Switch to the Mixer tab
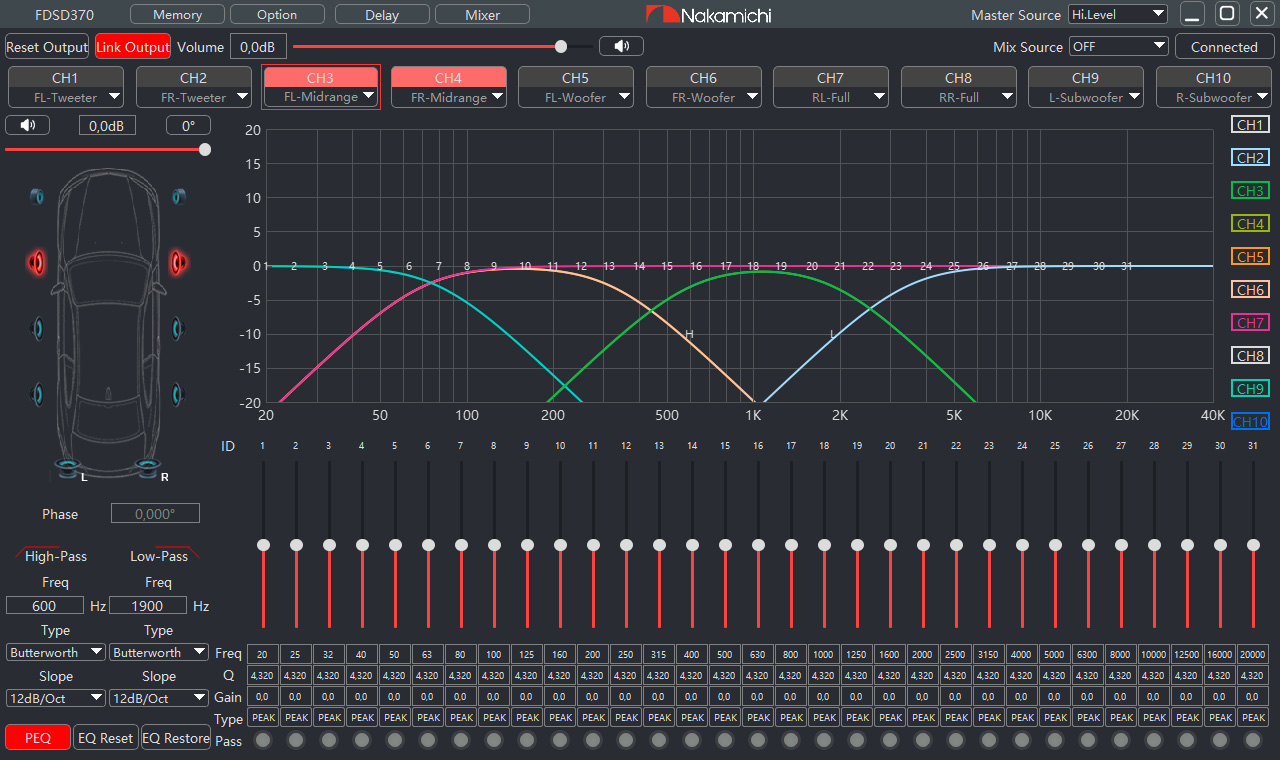Image resolution: width=1280 pixels, height=760 pixels. pos(483,15)
